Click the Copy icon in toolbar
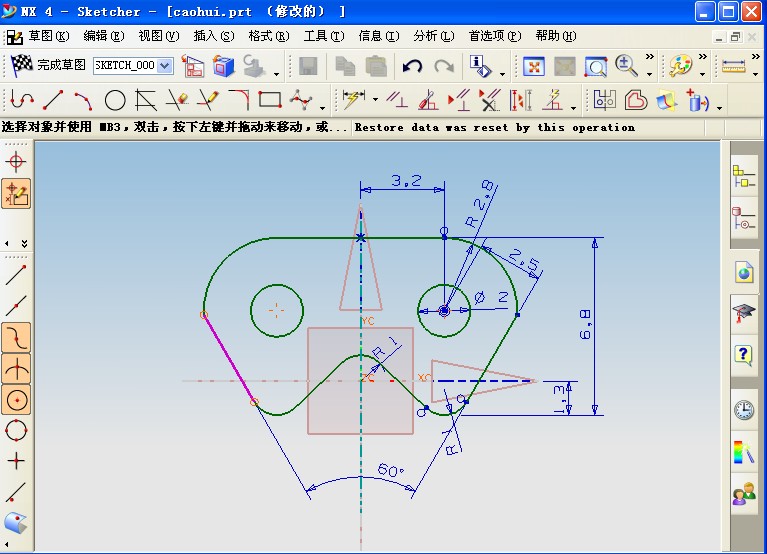The height and width of the screenshot is (554, 767). tap(345, 66)
